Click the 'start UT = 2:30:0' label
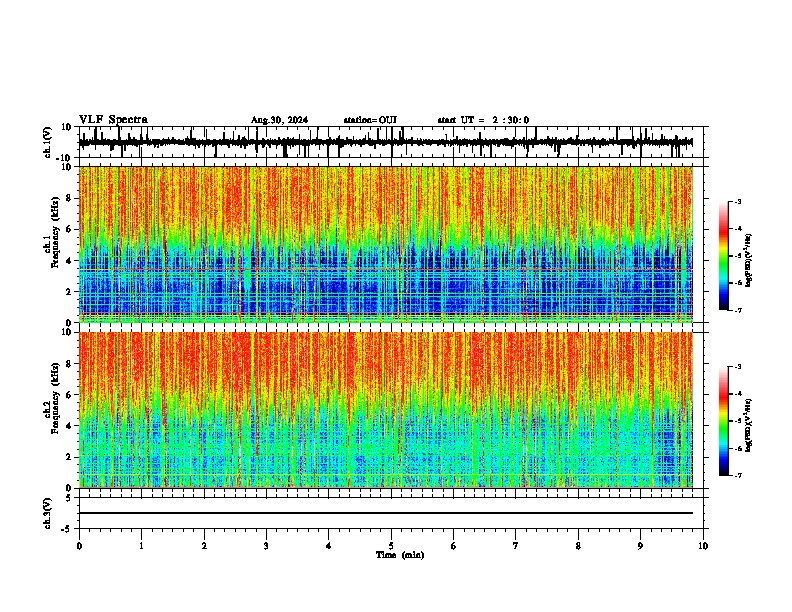This screenshot has width=792, height=612. click(x=483, y=120)
